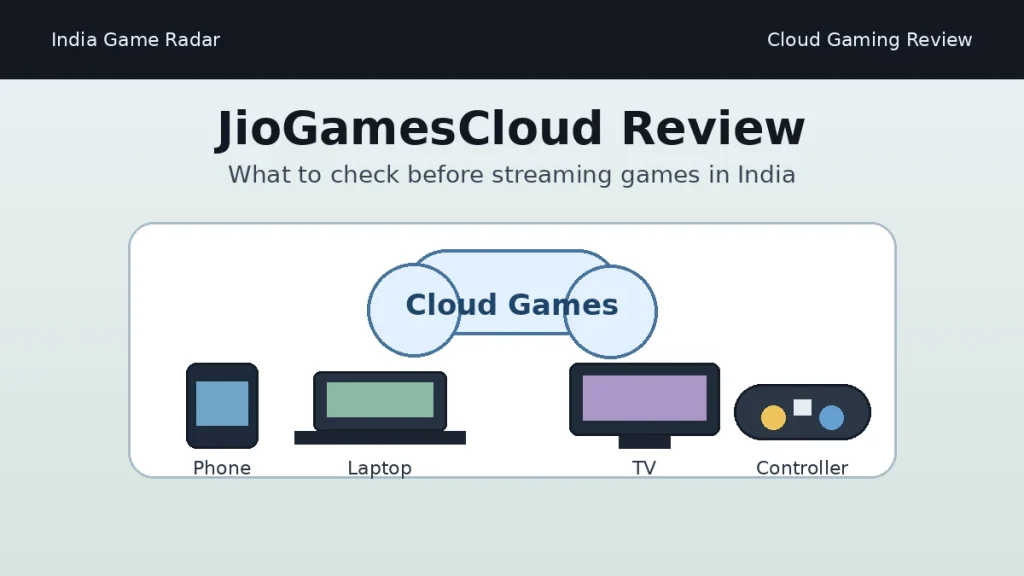
Task: Click the JioGamesCloud Review headline
Action: (511, 129)
